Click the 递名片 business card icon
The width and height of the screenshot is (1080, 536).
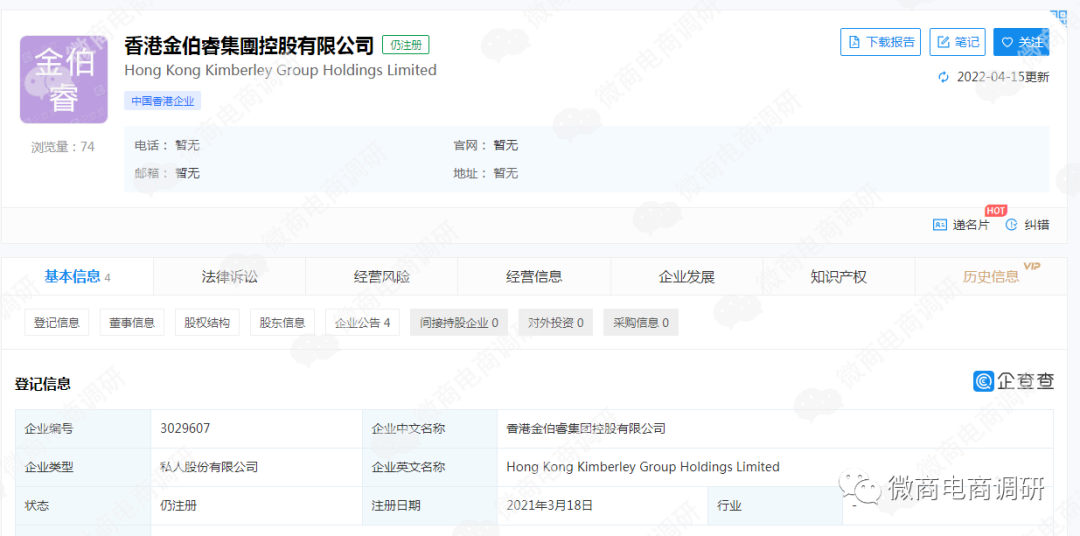pyautogui.click(x=939, y=225)
